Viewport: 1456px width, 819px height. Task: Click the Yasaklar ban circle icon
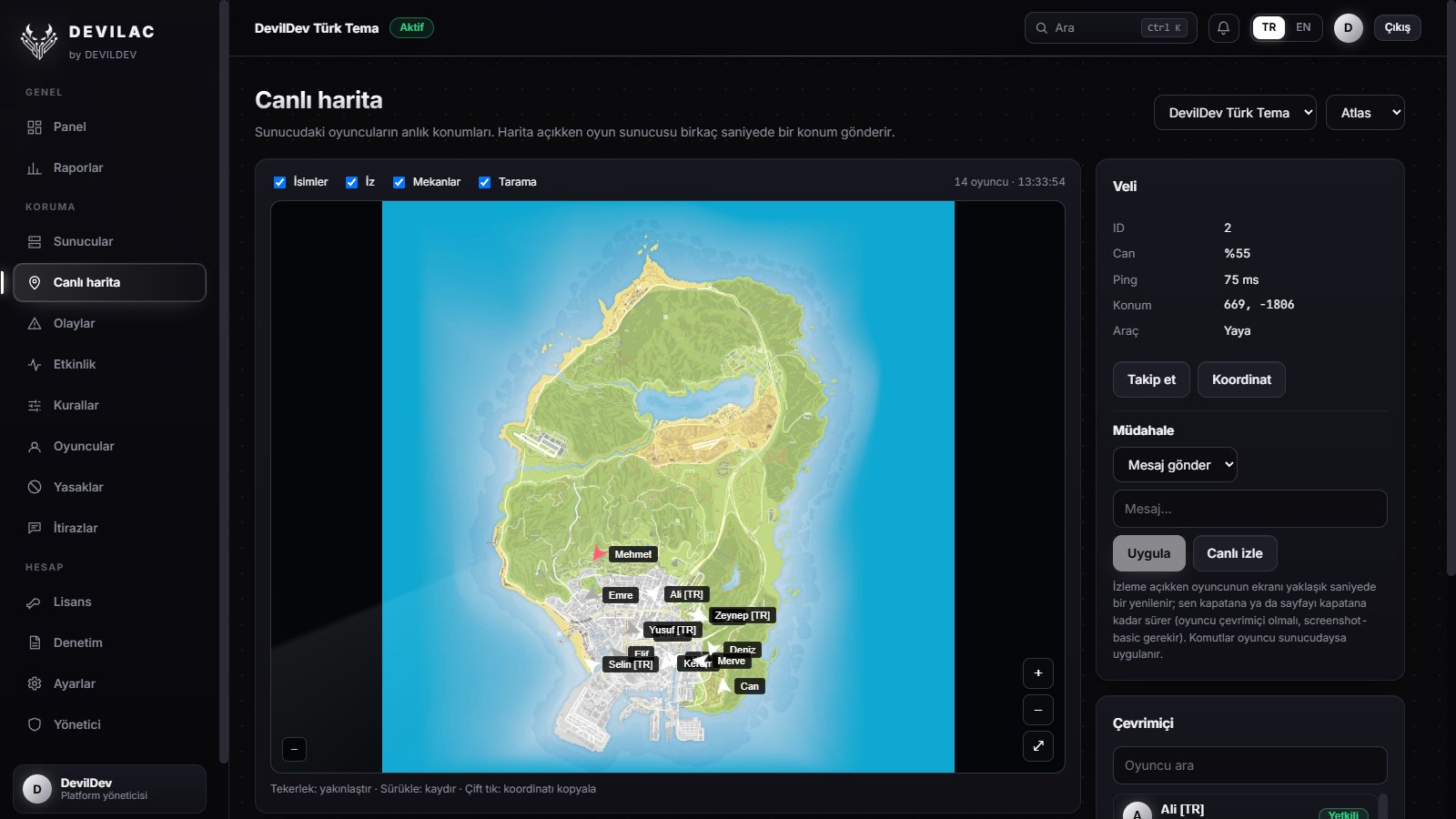point(35,488)
